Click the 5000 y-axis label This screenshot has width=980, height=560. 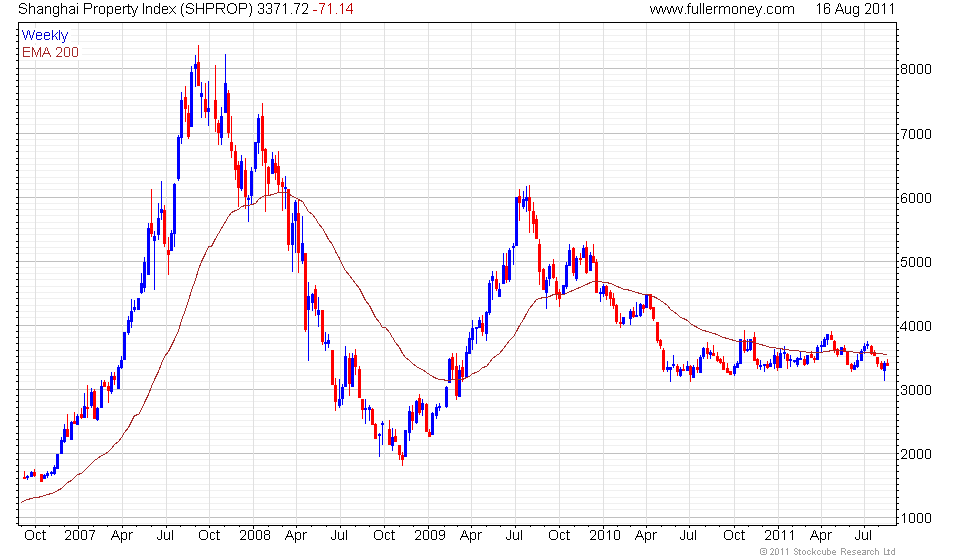tap(916, 262)
